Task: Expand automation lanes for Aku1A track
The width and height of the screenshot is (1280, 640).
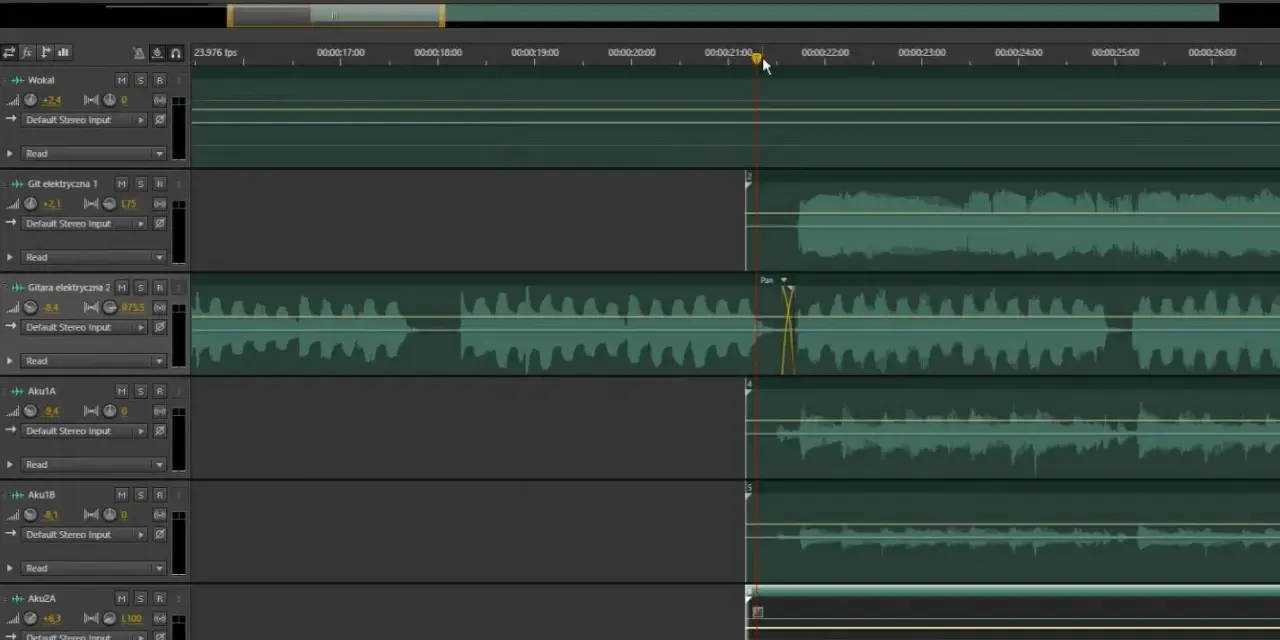Action: (10, 465)
